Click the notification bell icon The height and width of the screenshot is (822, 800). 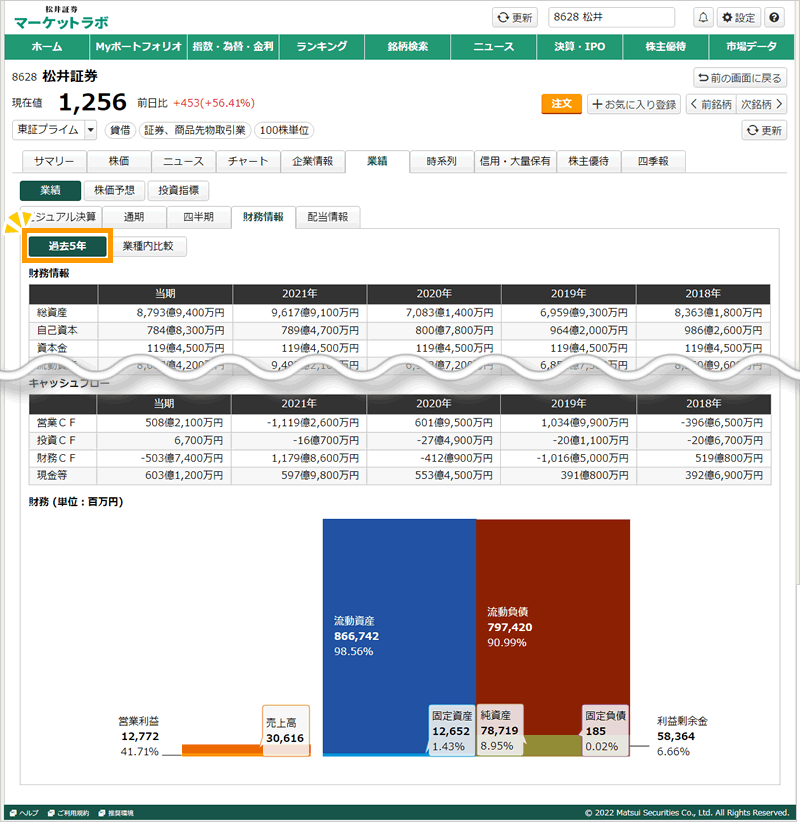(703, 17)
